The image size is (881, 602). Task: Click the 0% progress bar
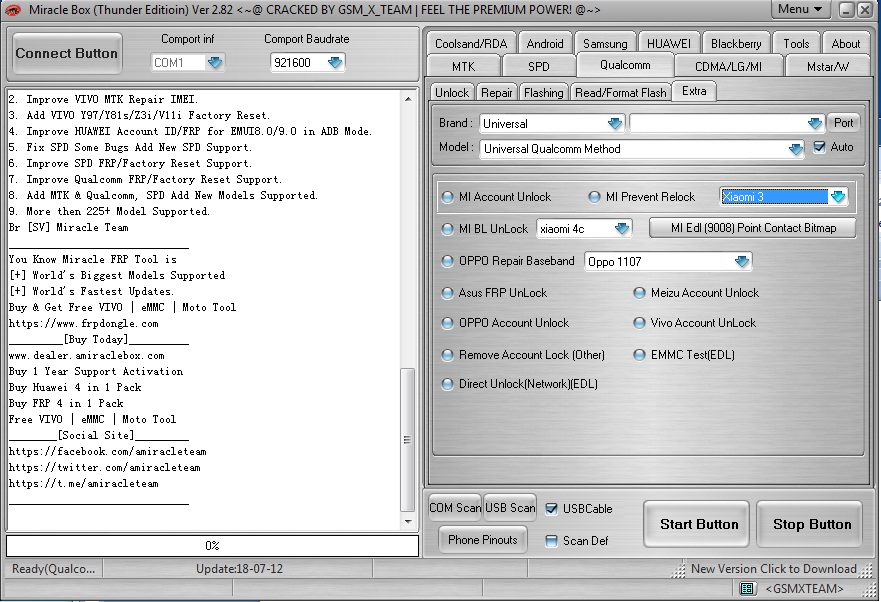tap(212, 546)
